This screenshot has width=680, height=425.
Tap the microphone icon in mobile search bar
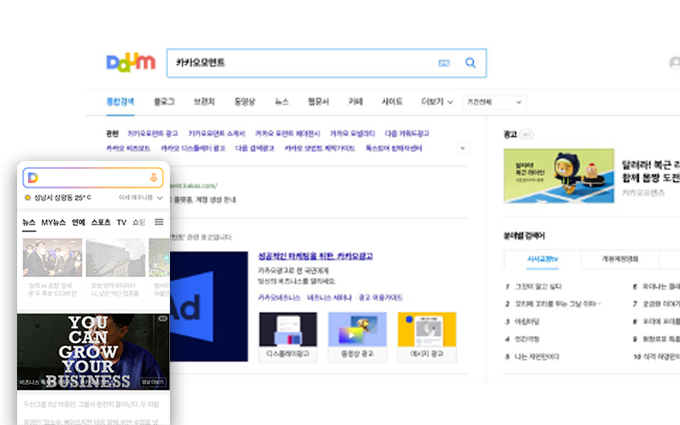[x=153, y=177]
